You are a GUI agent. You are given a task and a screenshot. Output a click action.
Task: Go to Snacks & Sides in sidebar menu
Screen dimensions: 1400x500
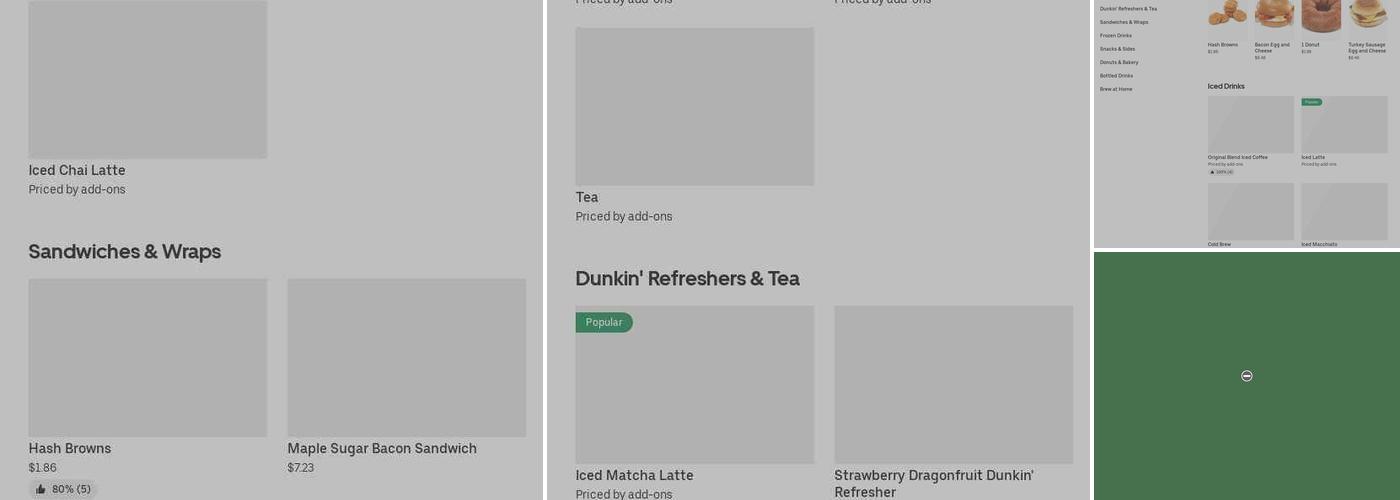coord(1117,49)
